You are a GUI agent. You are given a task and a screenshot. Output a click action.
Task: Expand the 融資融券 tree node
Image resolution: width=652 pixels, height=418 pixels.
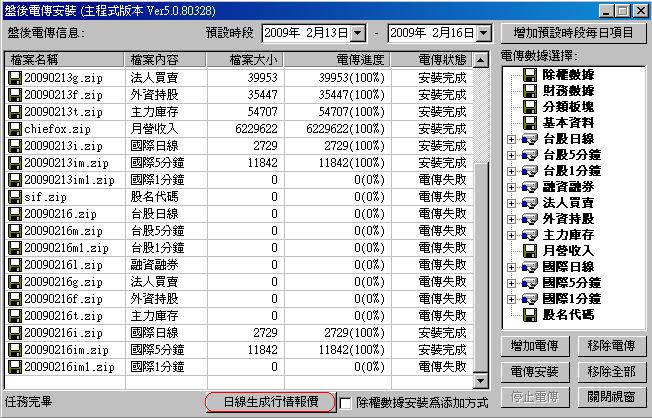tap(511, 187)
